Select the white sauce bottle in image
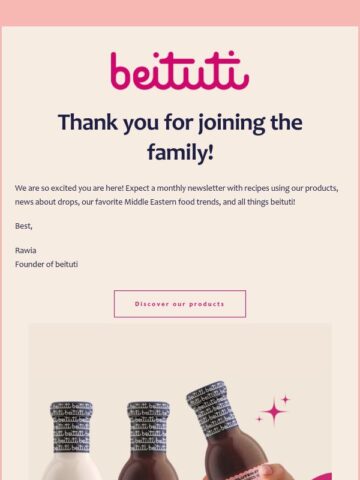Viewport: 360px width, 480px height. (x=71, y=441)
